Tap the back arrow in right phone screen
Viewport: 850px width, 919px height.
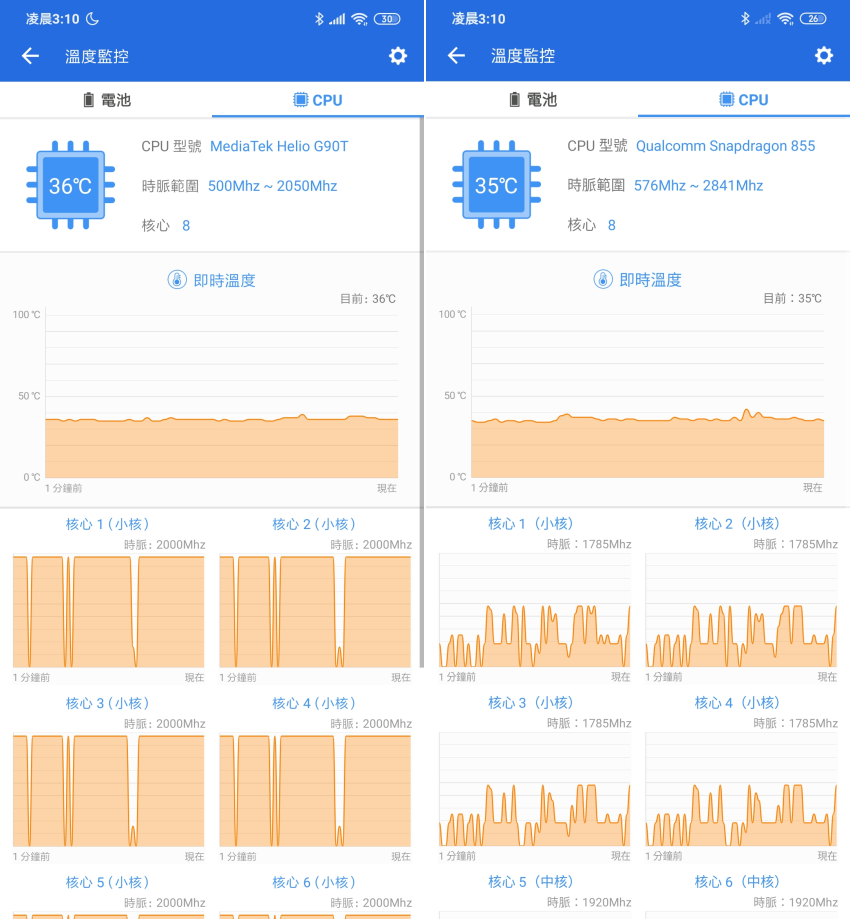tap(456, 56)
